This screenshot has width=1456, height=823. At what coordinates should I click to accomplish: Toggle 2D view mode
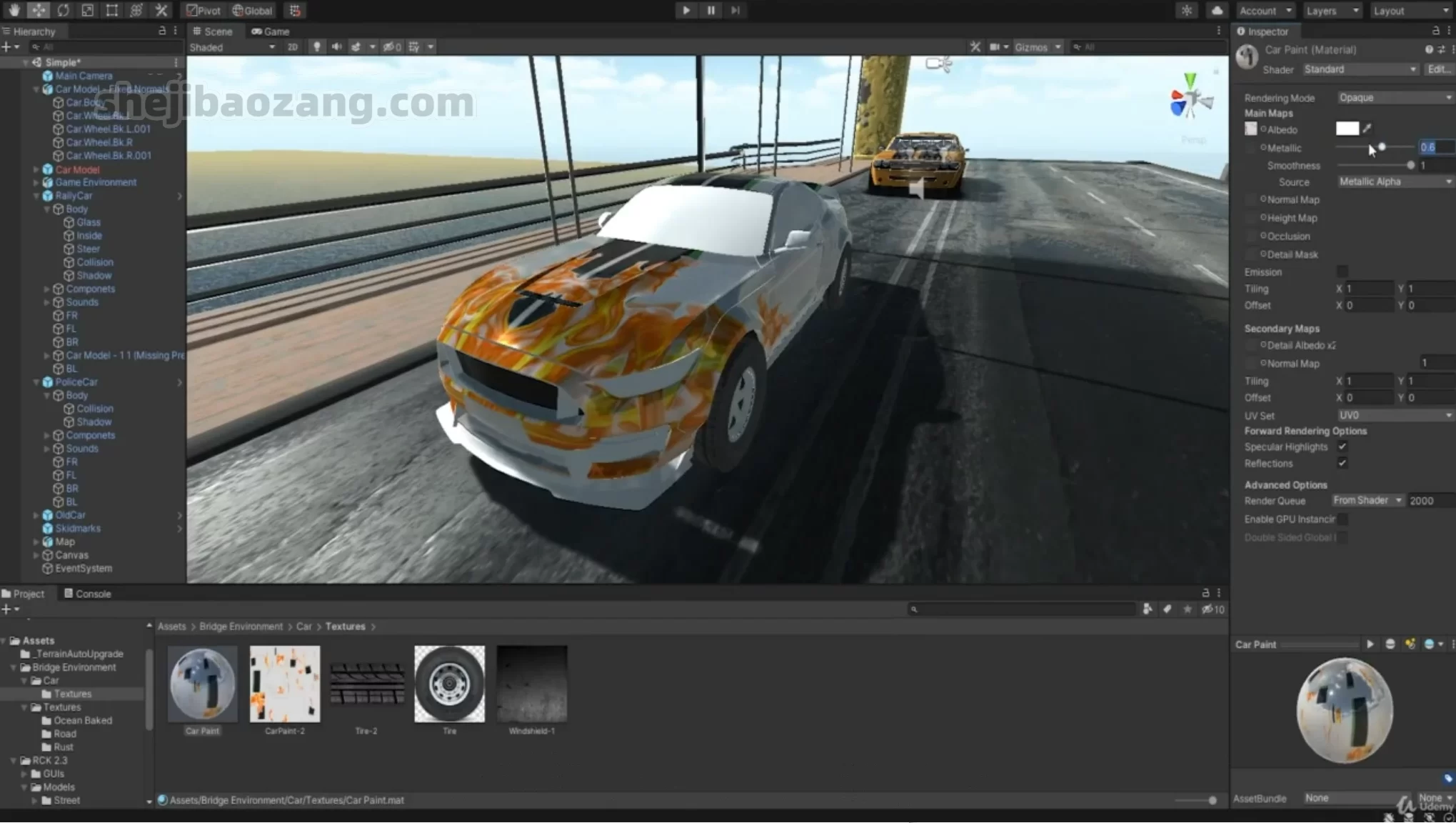pyautogui.click(x=292, y=47)
